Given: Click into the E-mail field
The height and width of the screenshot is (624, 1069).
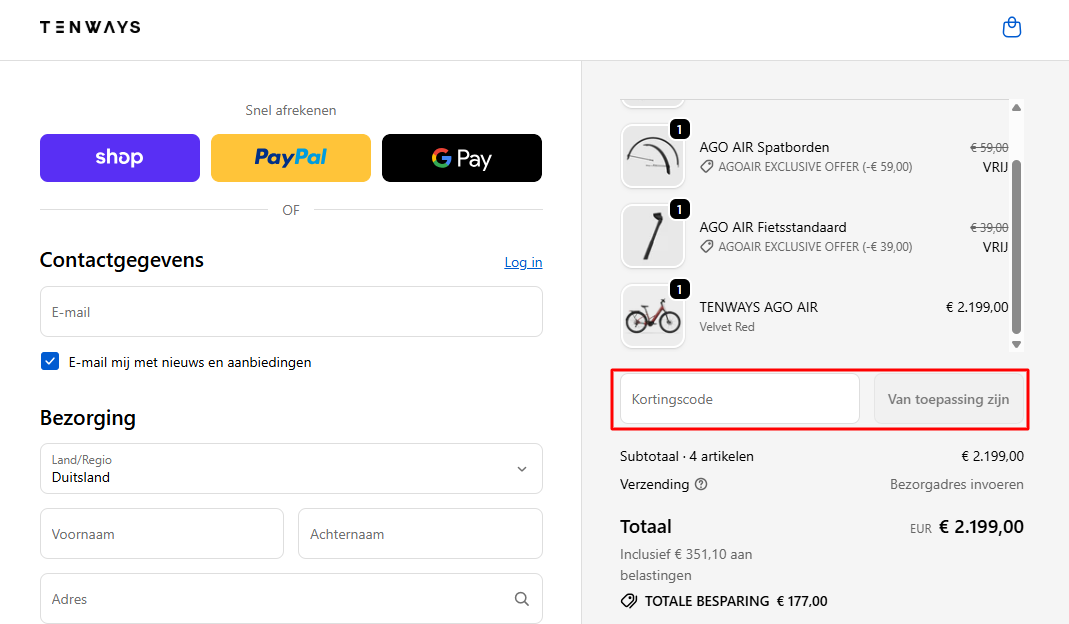Looking at the screenshot, I should click(291, 312).
